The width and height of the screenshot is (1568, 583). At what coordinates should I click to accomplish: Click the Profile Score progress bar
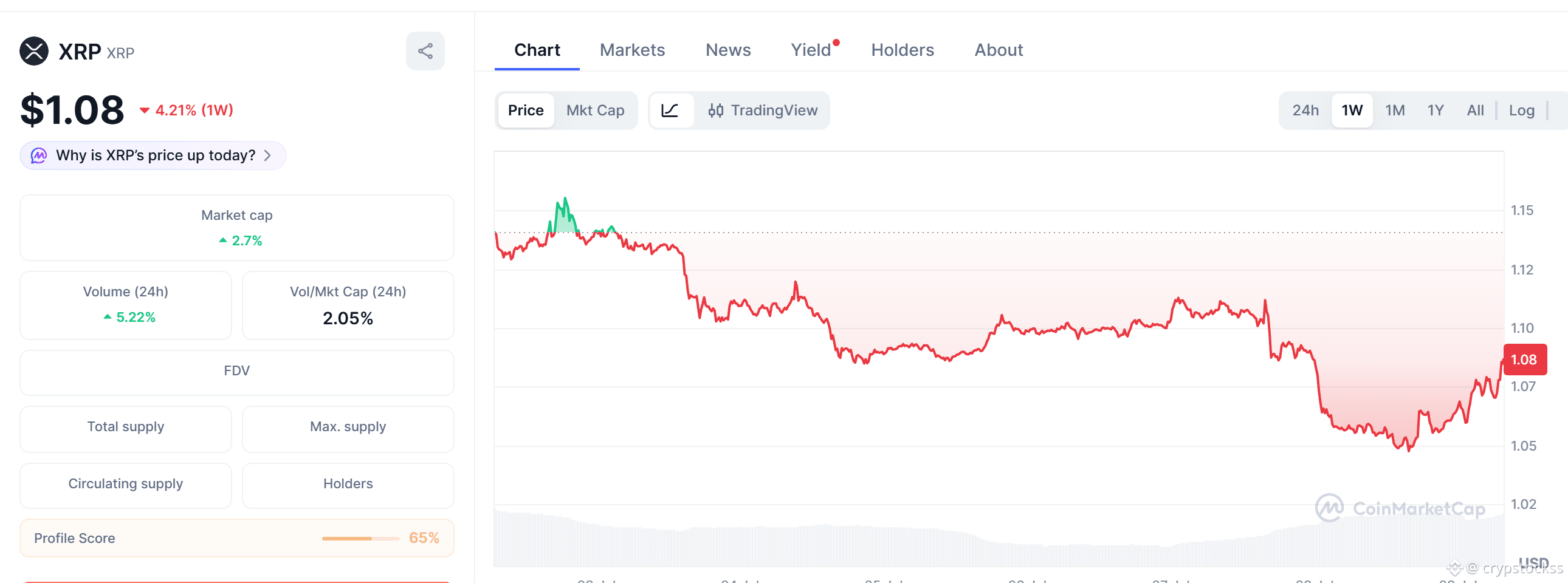(x=360, y=539)
